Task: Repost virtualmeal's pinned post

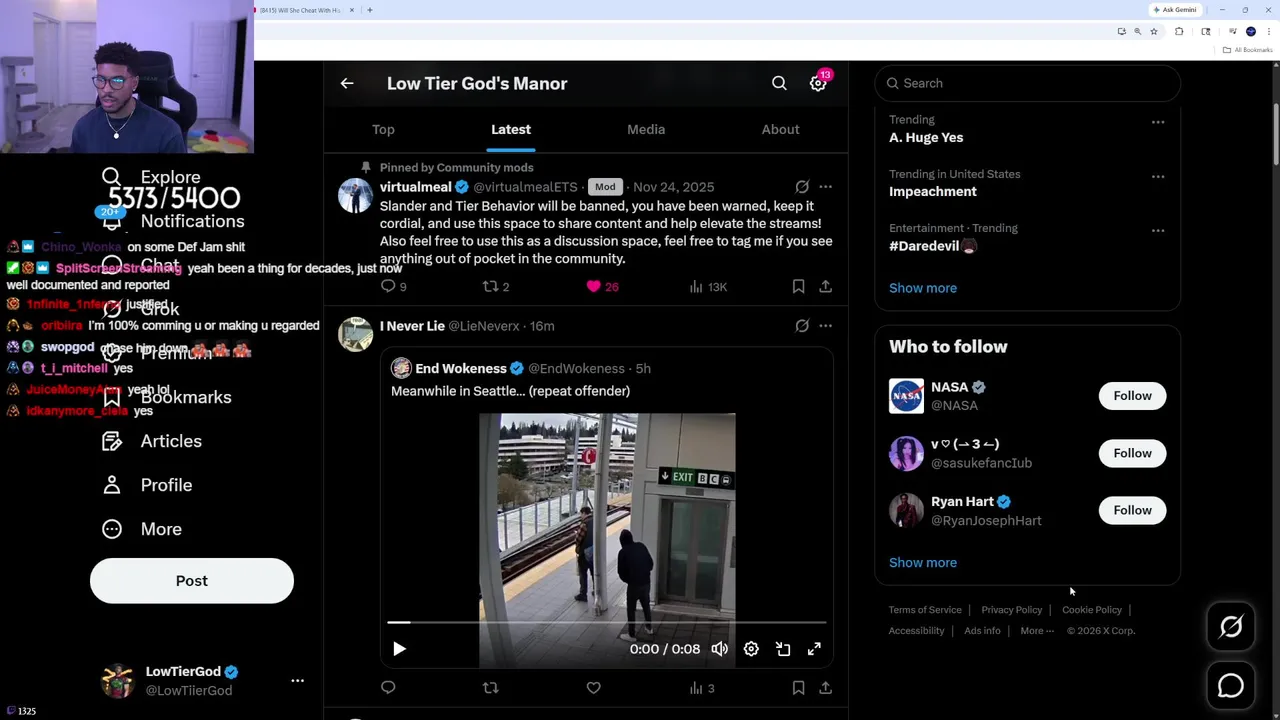Action: [490, 287]
